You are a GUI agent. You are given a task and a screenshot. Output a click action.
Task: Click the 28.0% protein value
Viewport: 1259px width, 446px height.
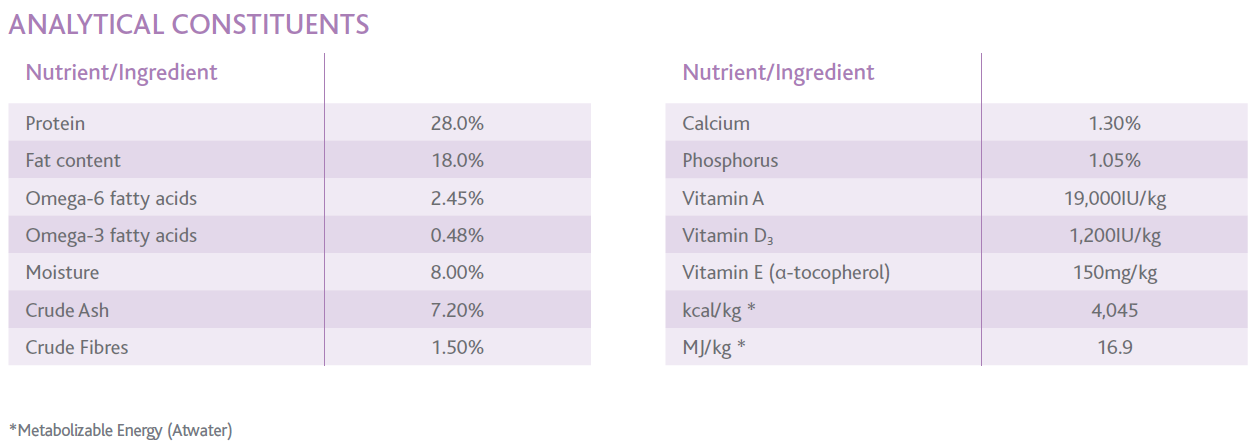click(457, 124)
